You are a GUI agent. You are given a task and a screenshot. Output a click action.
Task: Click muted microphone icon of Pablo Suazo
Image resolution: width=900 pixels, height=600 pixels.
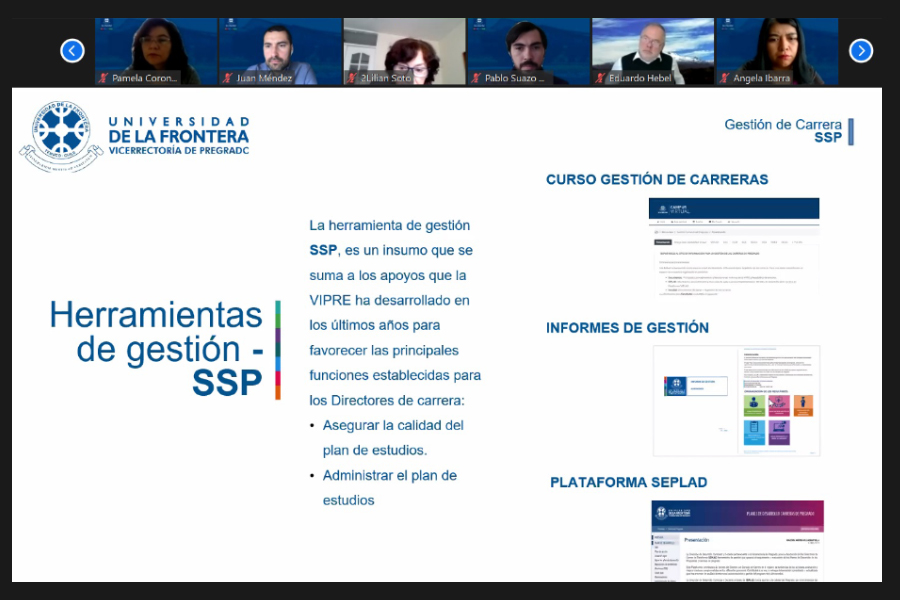coord(476,78)
